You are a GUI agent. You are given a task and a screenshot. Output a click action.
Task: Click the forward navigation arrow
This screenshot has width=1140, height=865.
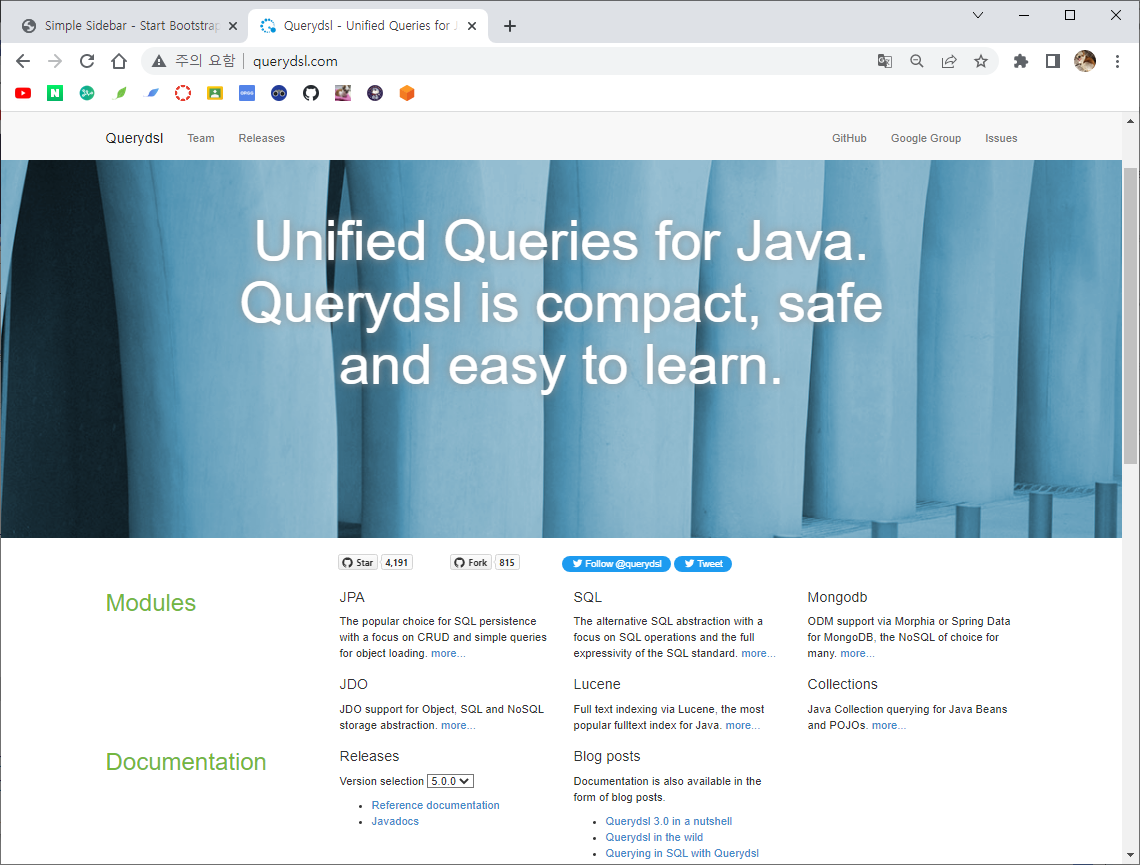pyautogui.click(x=55, y=61)
